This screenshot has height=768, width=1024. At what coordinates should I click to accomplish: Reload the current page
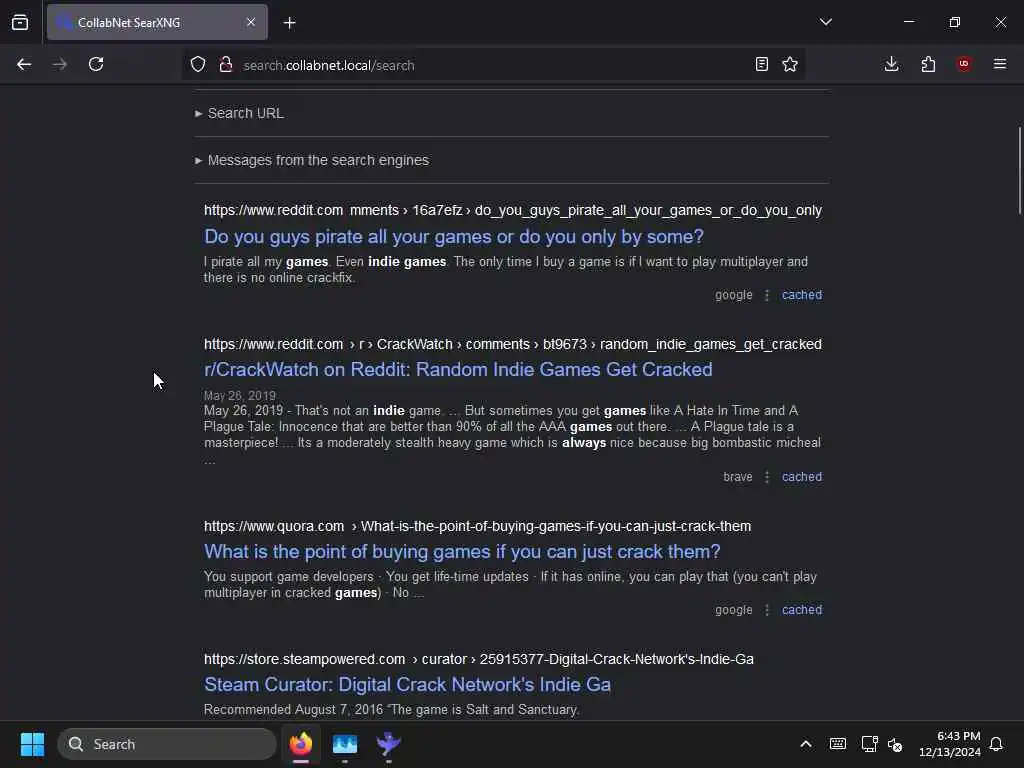(x=96, y=64)
